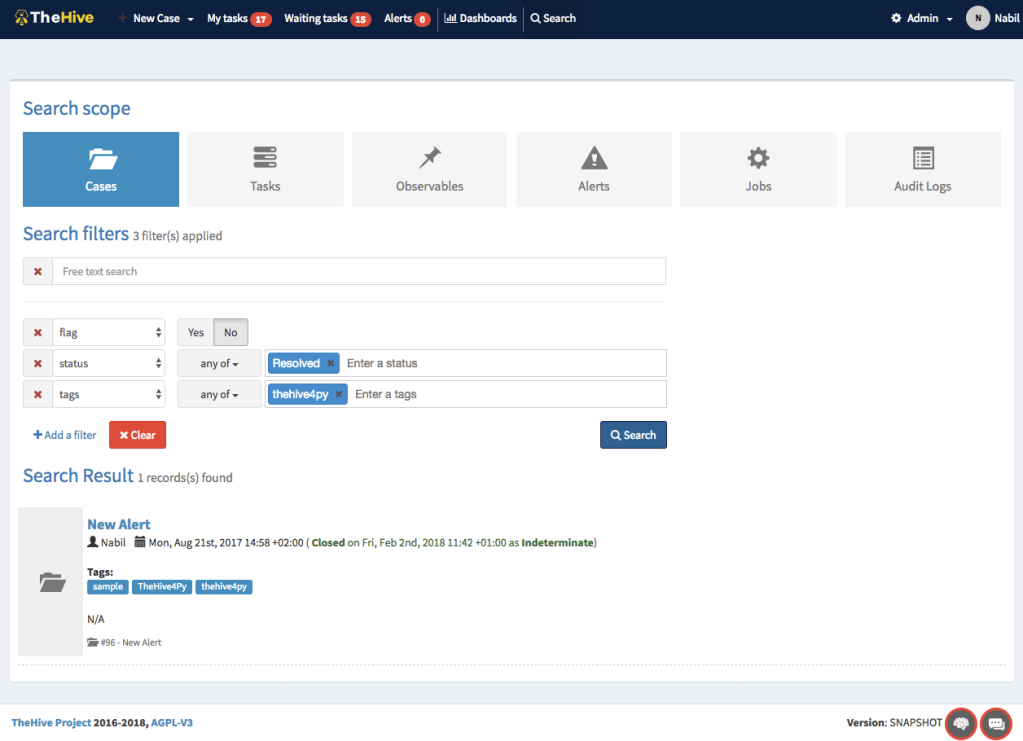Select the Observables pin icon
Image resolution: width=1023 pixels, height=741 pixels.
430,158
